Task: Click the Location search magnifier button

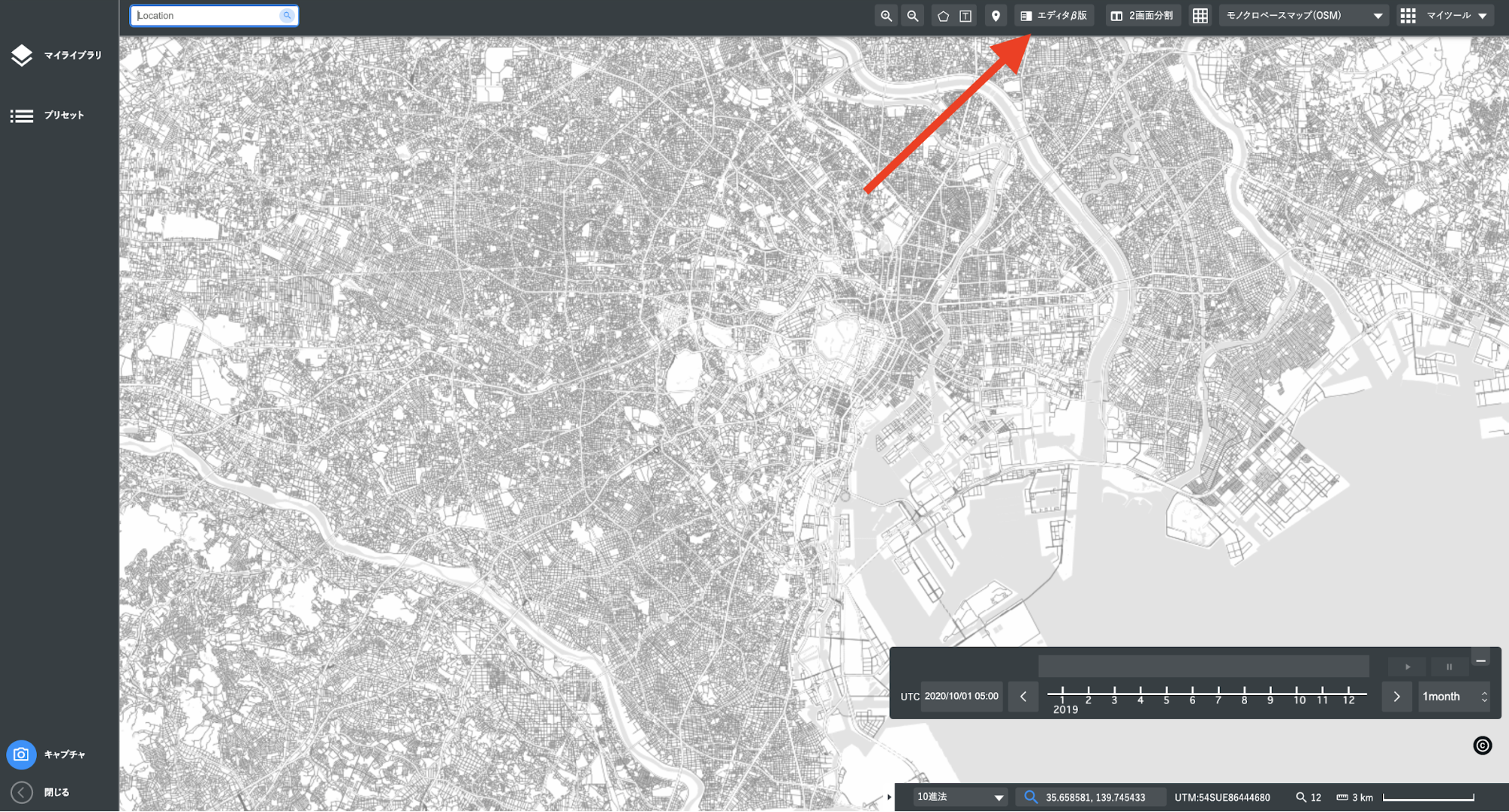Action: (x=287, y=16)
